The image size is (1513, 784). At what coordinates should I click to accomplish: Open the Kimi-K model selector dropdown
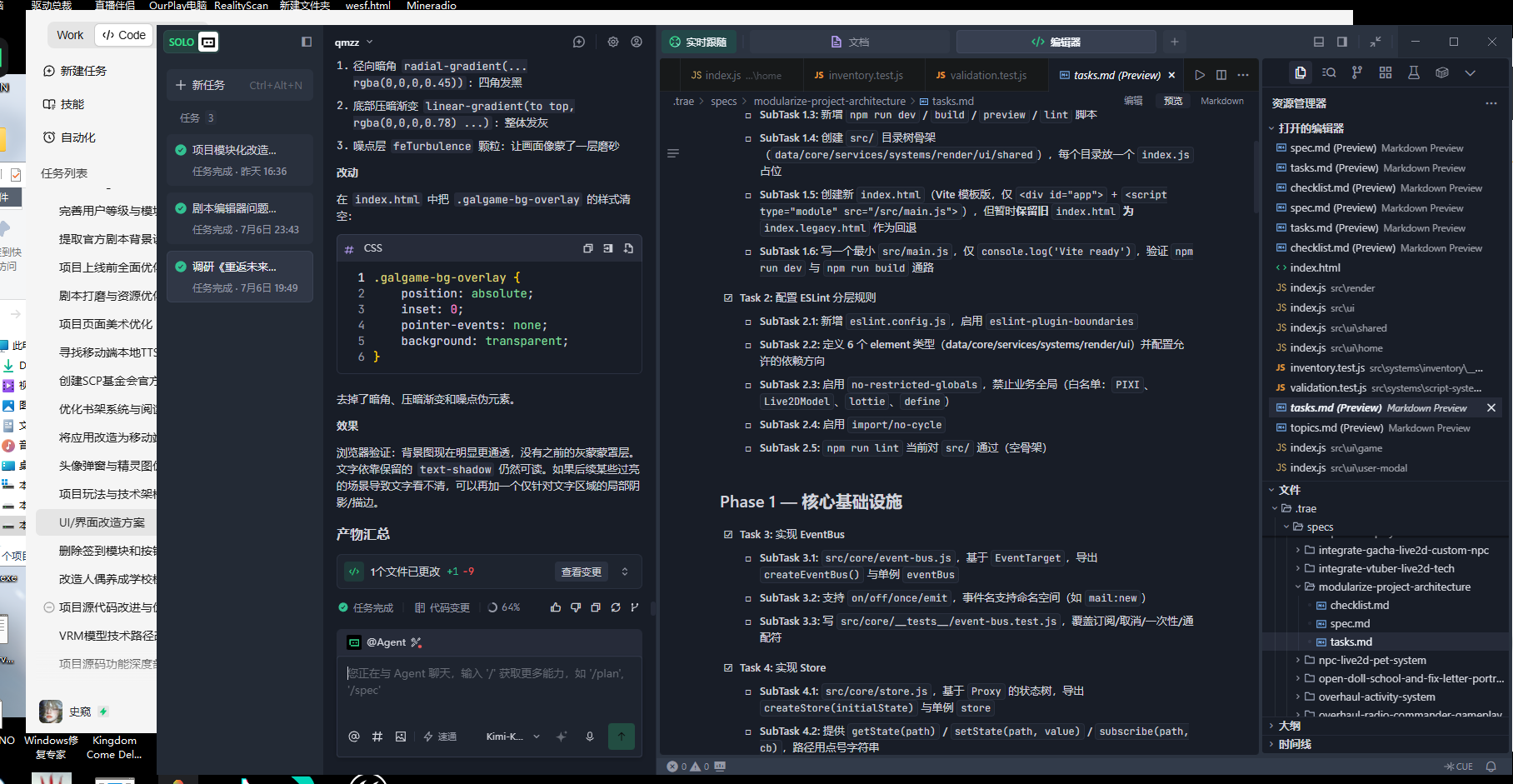pyautogui.click(x=513, y=737)
